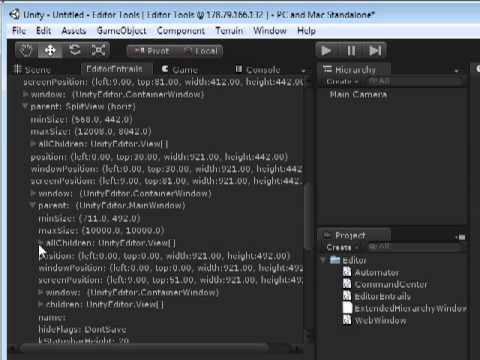Screen dimensions: 480x360
Task: Select the Scale tool
Action: tap(98, 51)
